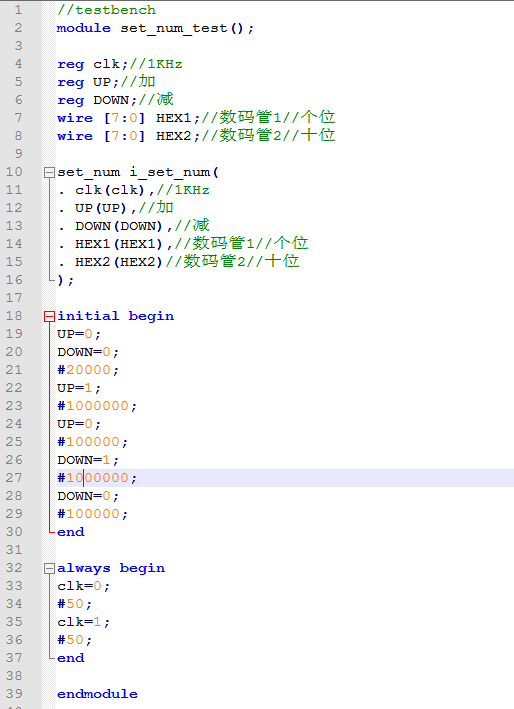Click UP=0; on line 19
514x709 pixels.
pos(79,334)
